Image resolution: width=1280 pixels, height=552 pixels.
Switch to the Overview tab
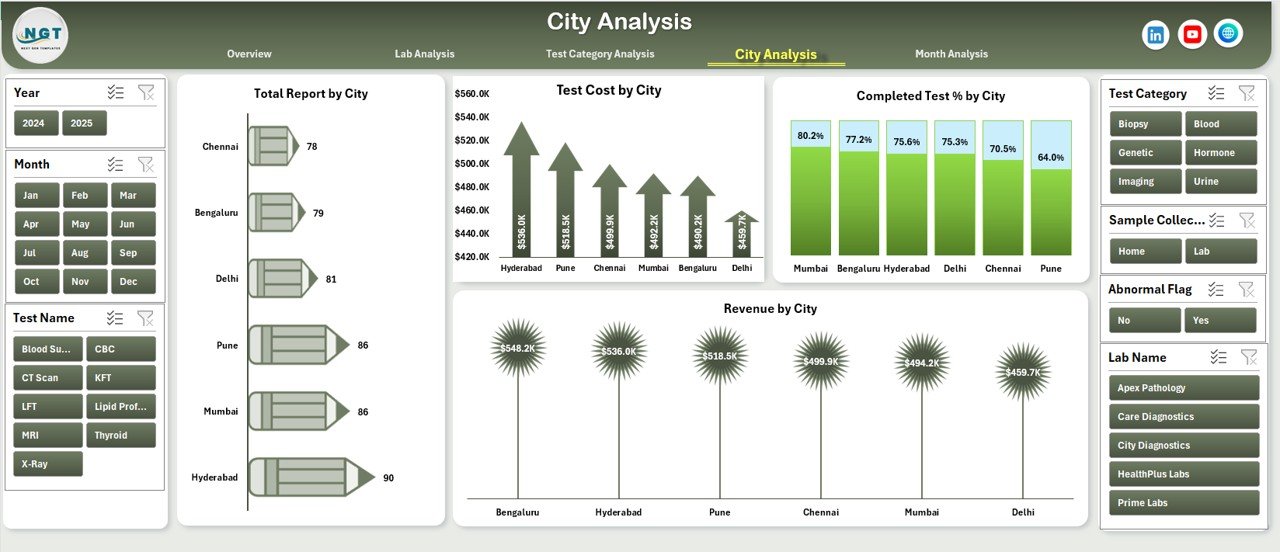pyautogui.click(x=249, y=54)
